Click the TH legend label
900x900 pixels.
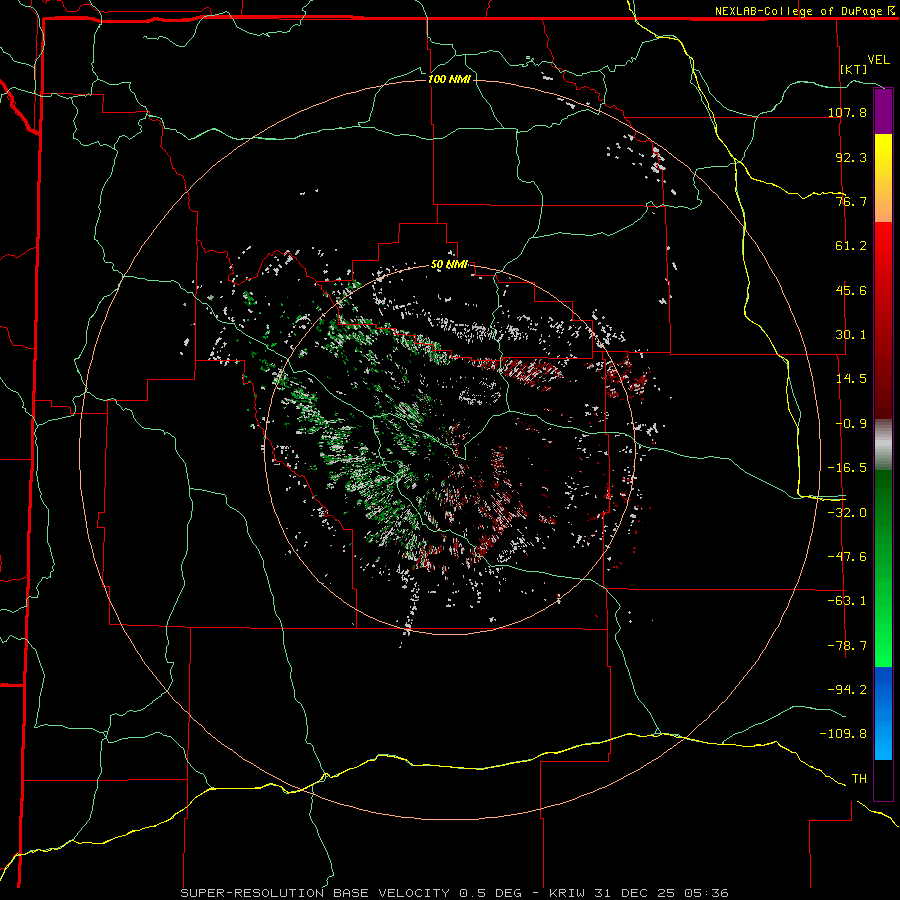(859, 778)
